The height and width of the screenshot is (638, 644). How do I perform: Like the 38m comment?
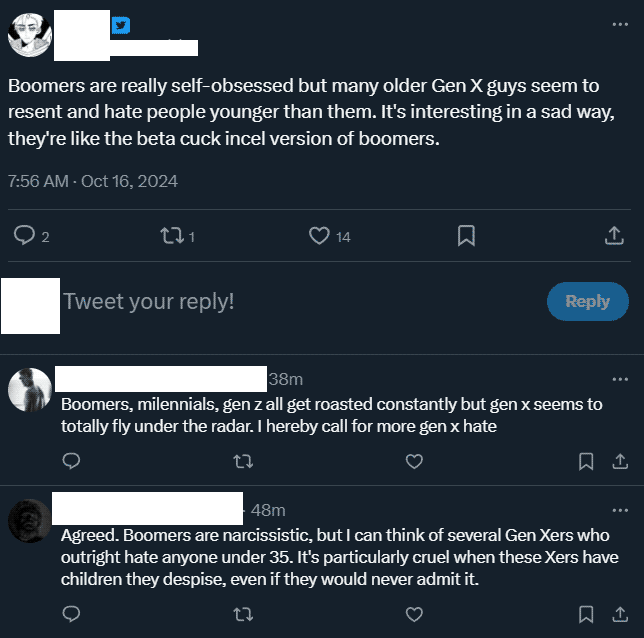414,461
